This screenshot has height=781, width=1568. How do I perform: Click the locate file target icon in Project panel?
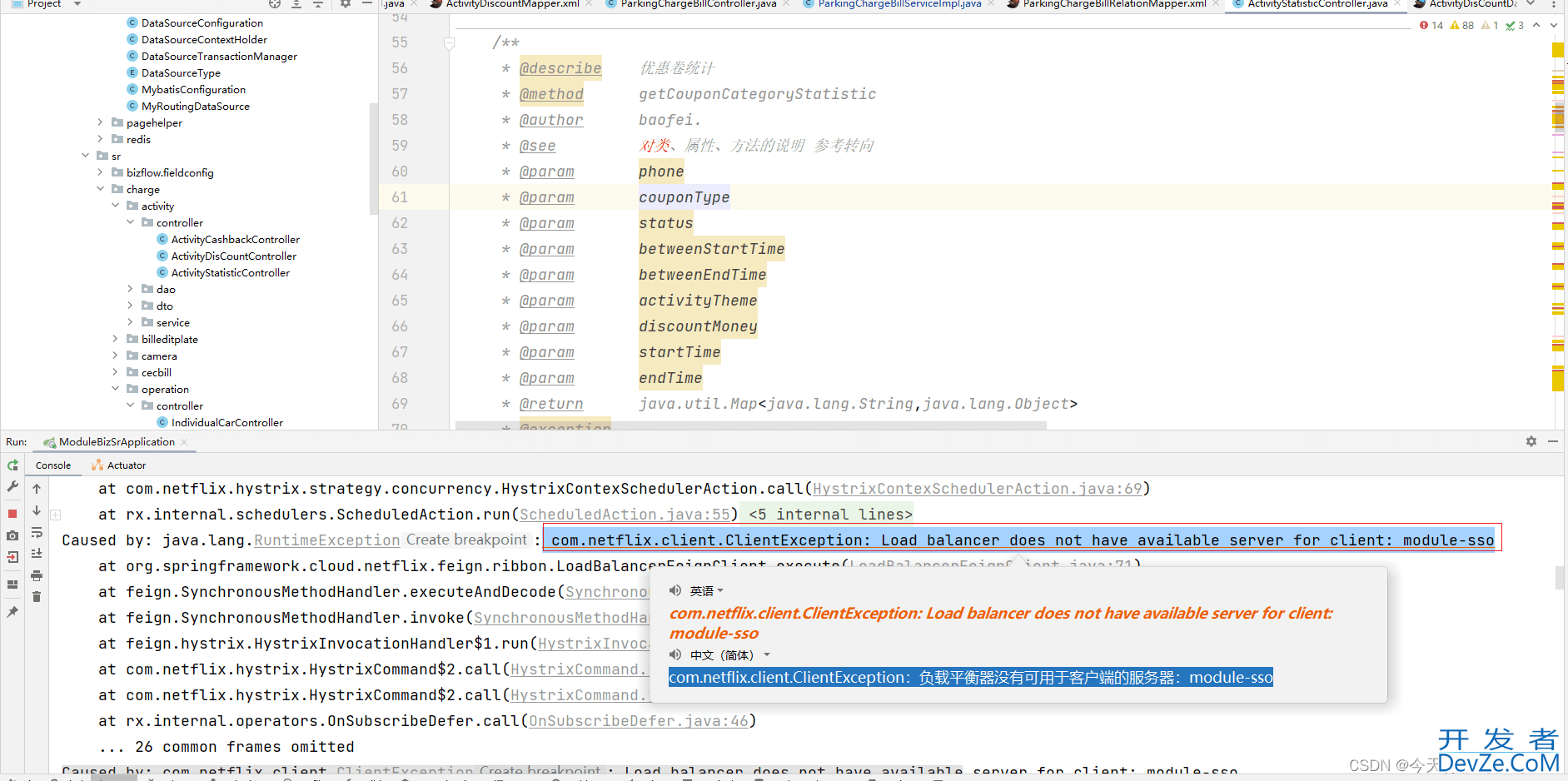tap(275, 4)
